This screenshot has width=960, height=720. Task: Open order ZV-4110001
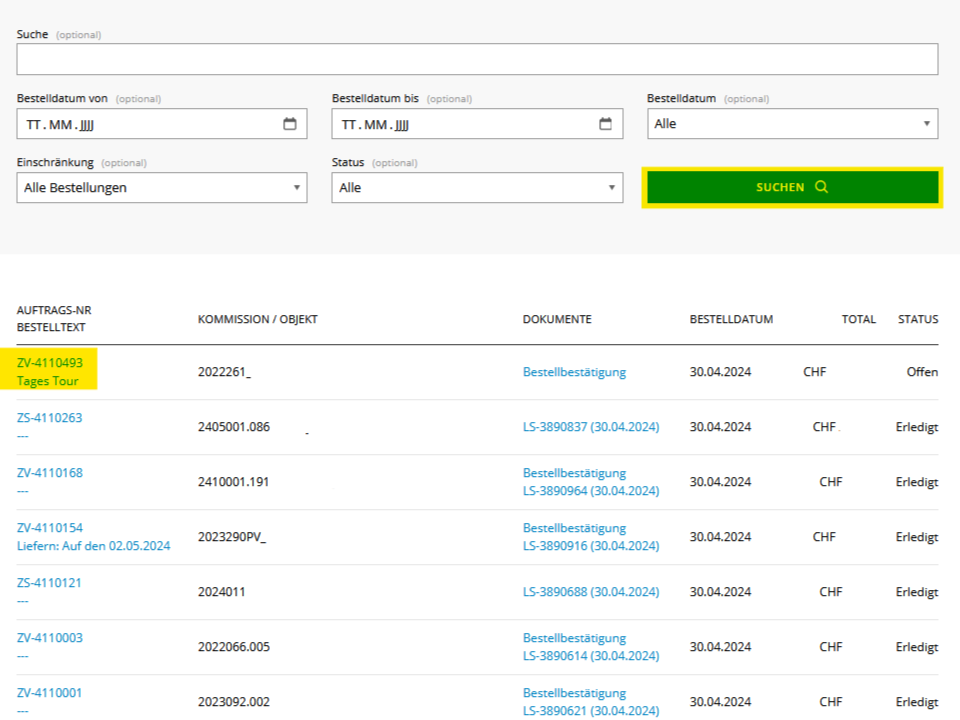coord(49,693)
